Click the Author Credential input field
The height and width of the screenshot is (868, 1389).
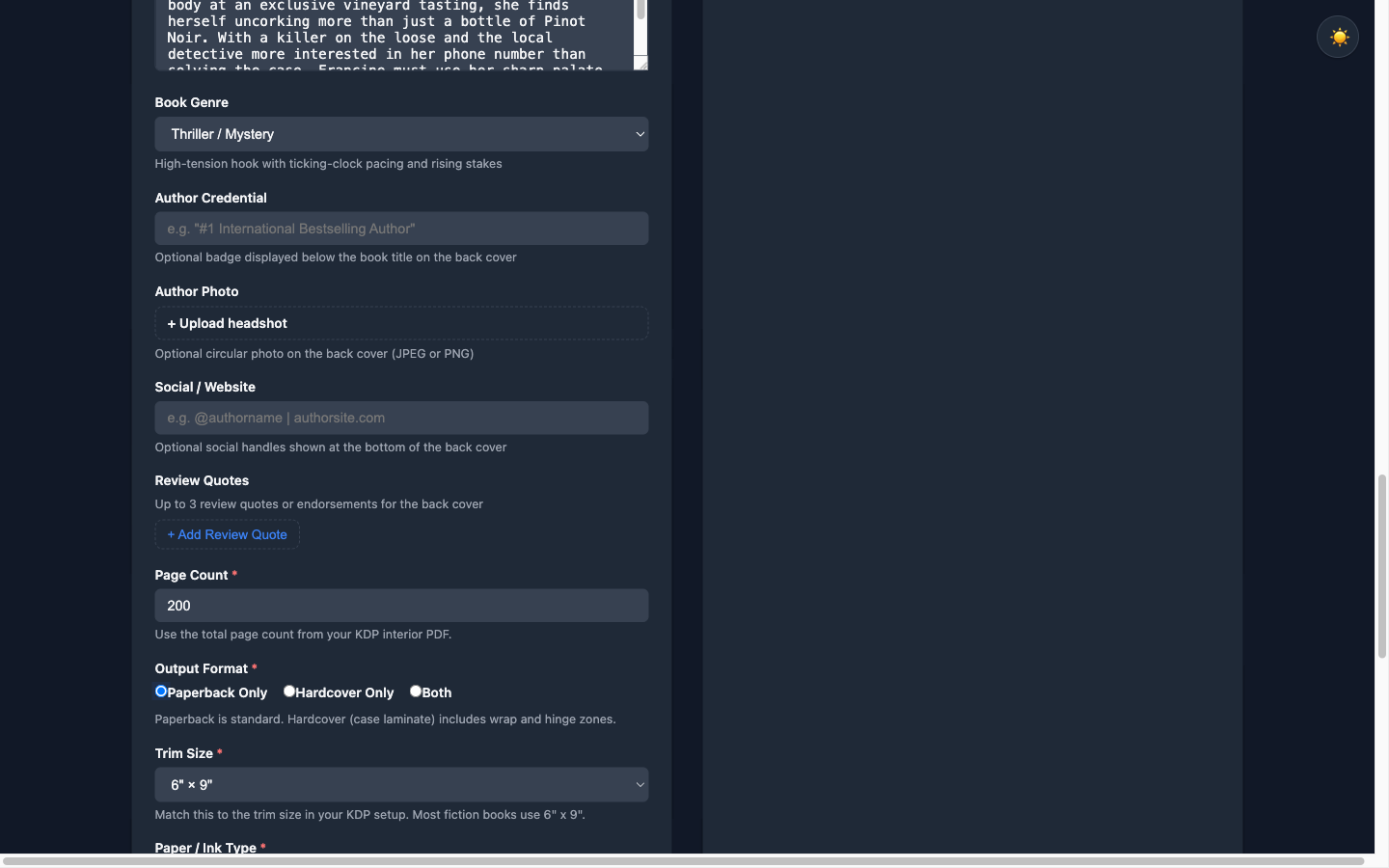click(401, 229)
